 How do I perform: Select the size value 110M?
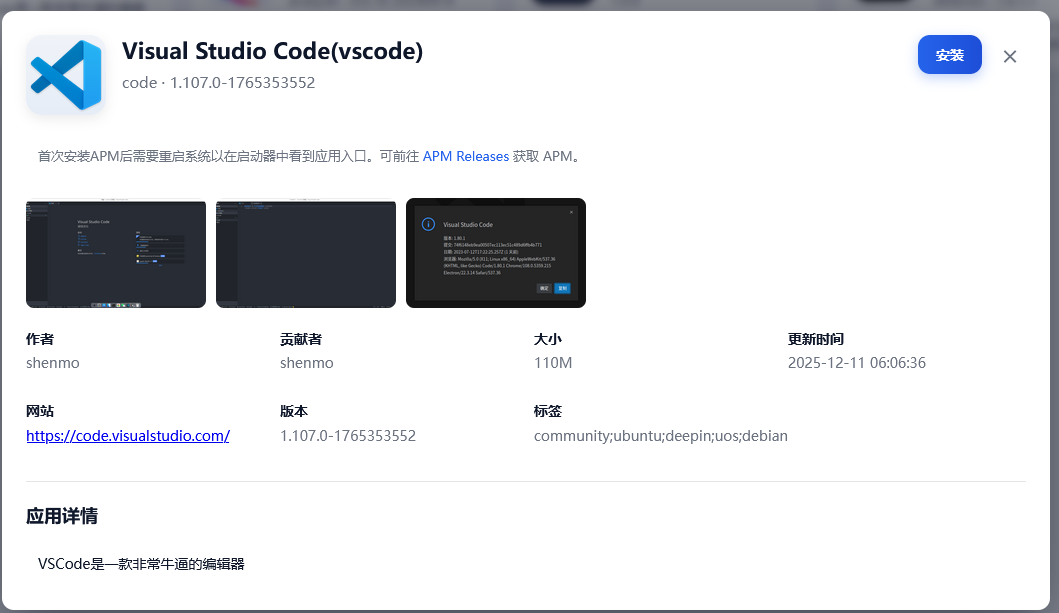point(553,363)
